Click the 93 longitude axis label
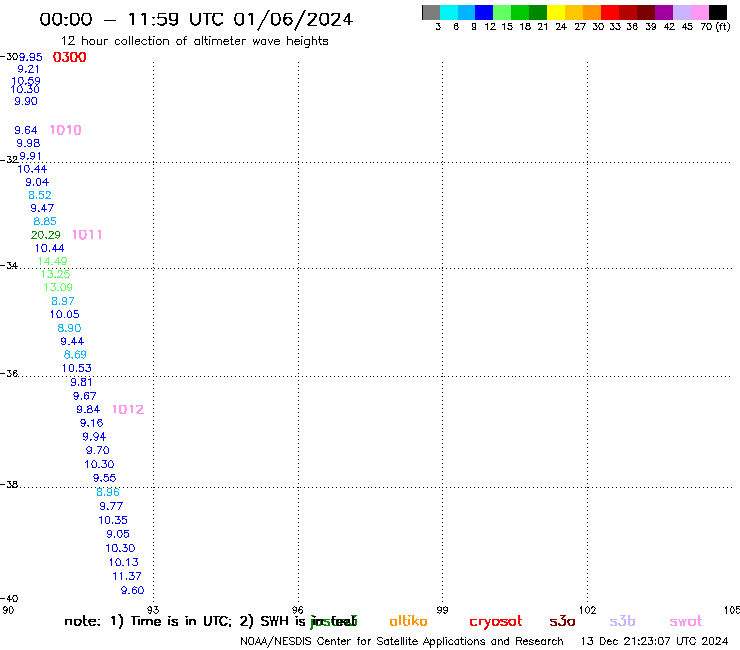 pos(153,610)
